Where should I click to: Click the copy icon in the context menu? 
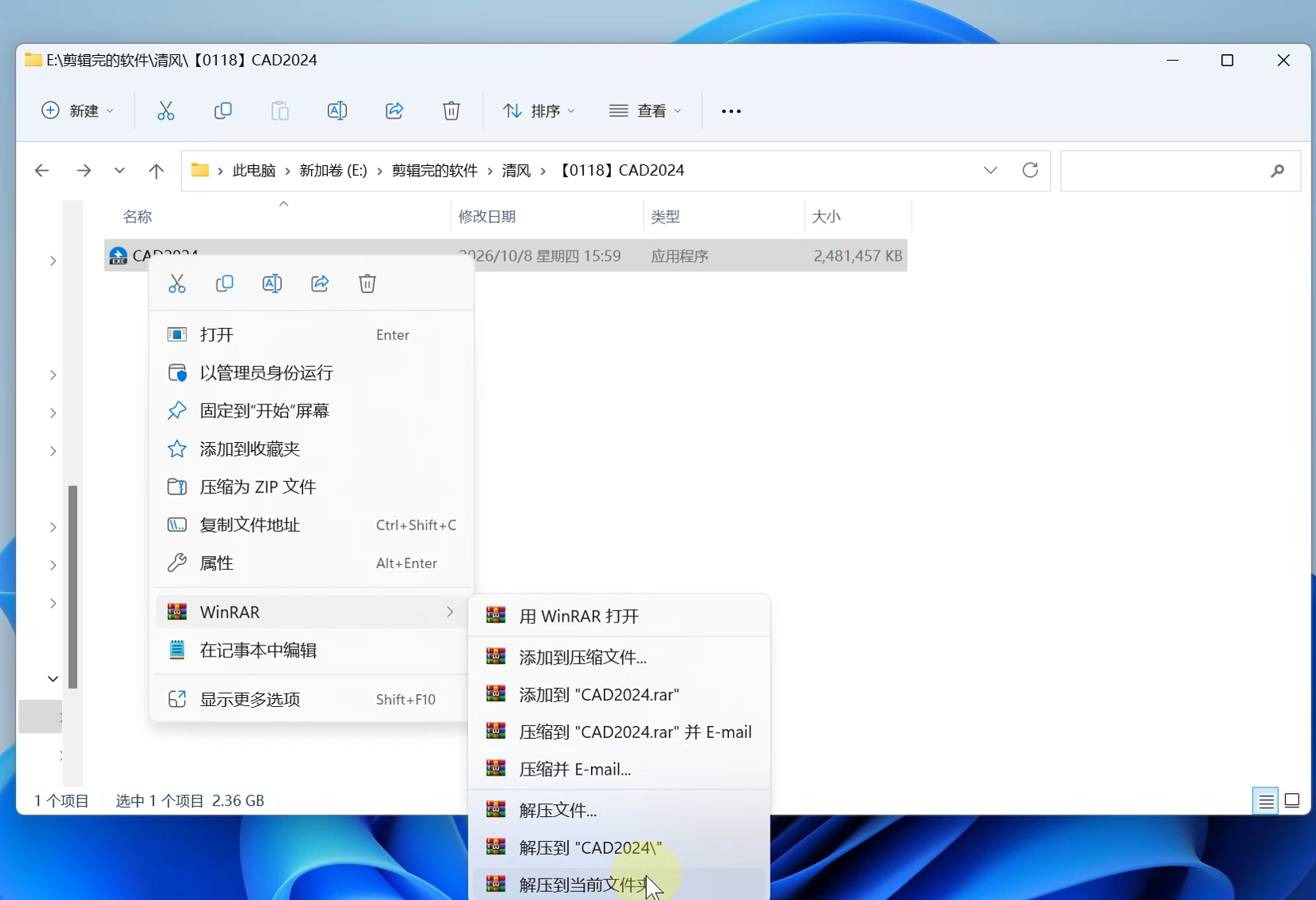tap(225, 283)
